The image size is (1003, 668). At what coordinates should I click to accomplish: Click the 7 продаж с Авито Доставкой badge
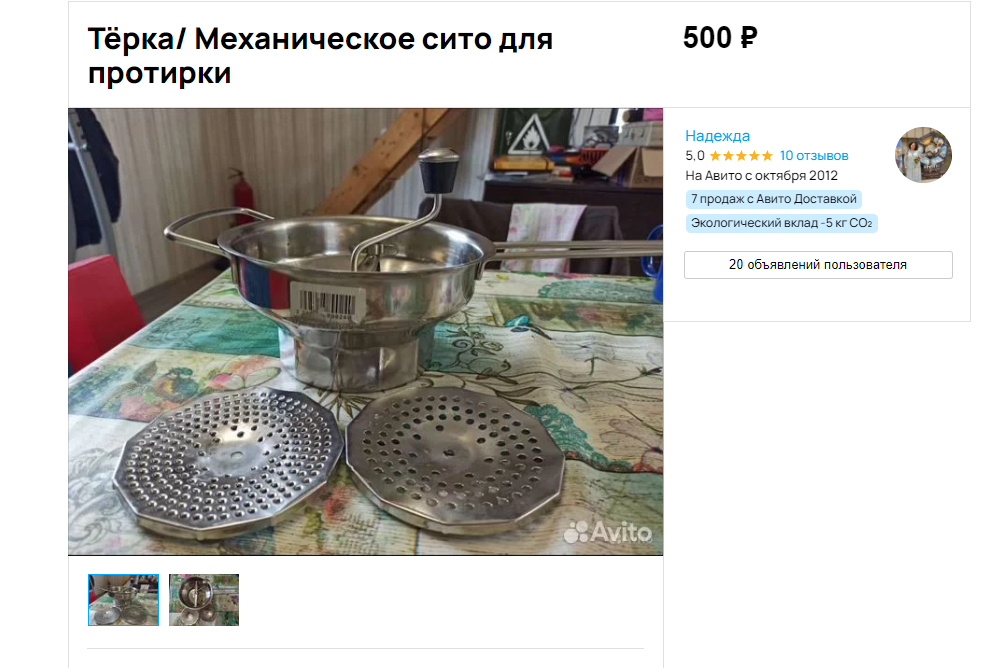click(773, 199)
